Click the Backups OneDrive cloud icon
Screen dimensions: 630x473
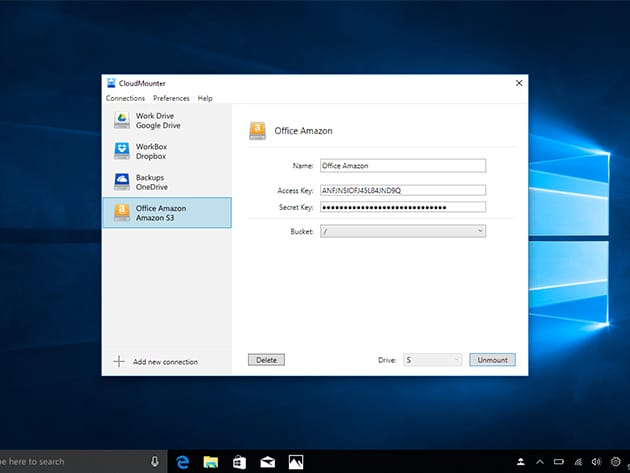120,182
